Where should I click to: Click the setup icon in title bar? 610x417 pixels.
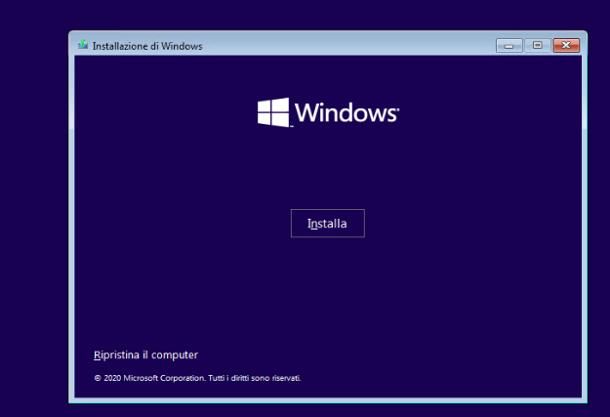[83, 45]
